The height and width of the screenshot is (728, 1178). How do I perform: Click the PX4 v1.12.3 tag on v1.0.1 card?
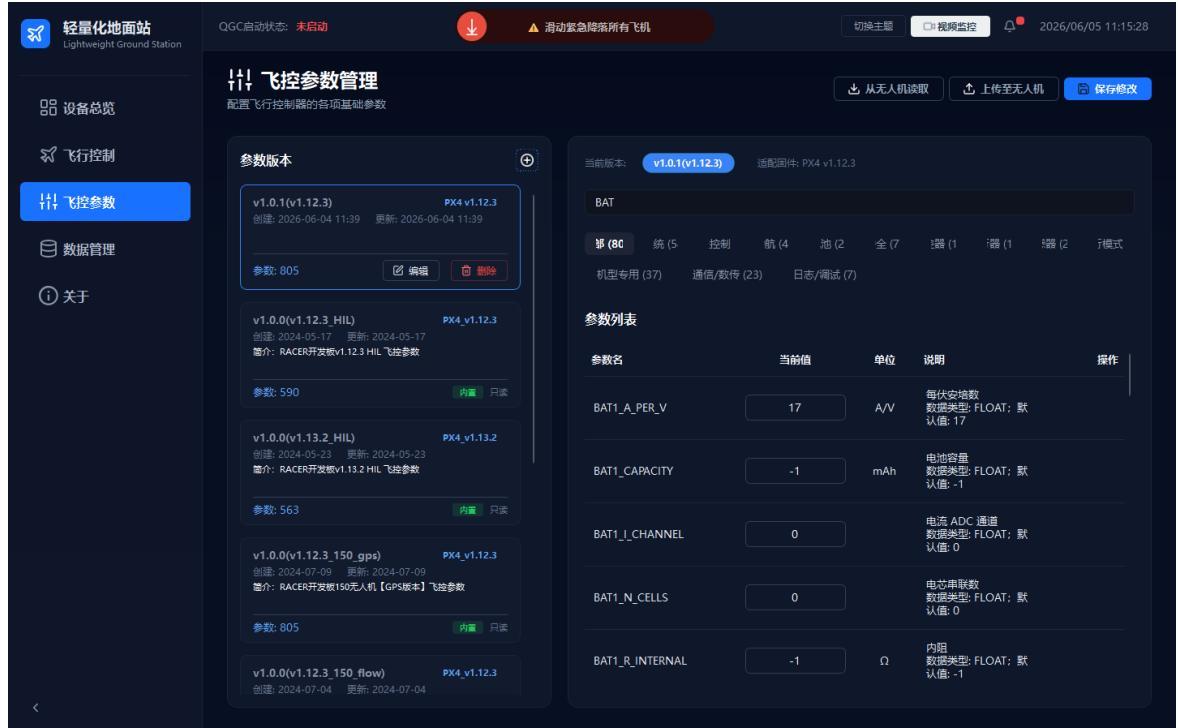(470, 203)
